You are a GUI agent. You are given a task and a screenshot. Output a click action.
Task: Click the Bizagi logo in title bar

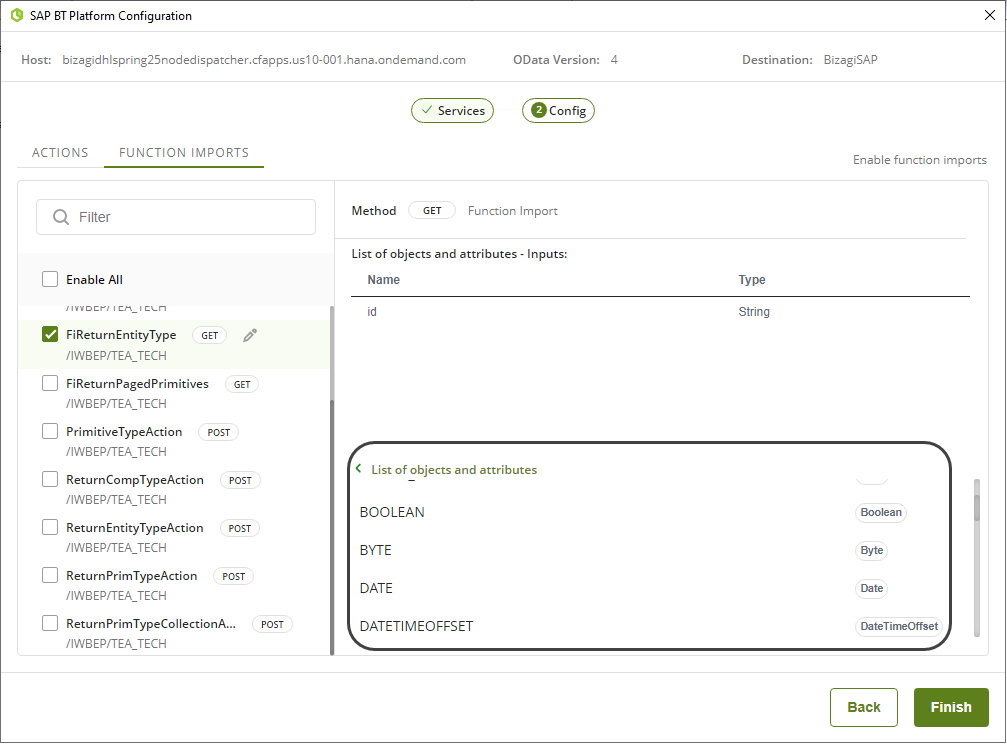16,16
